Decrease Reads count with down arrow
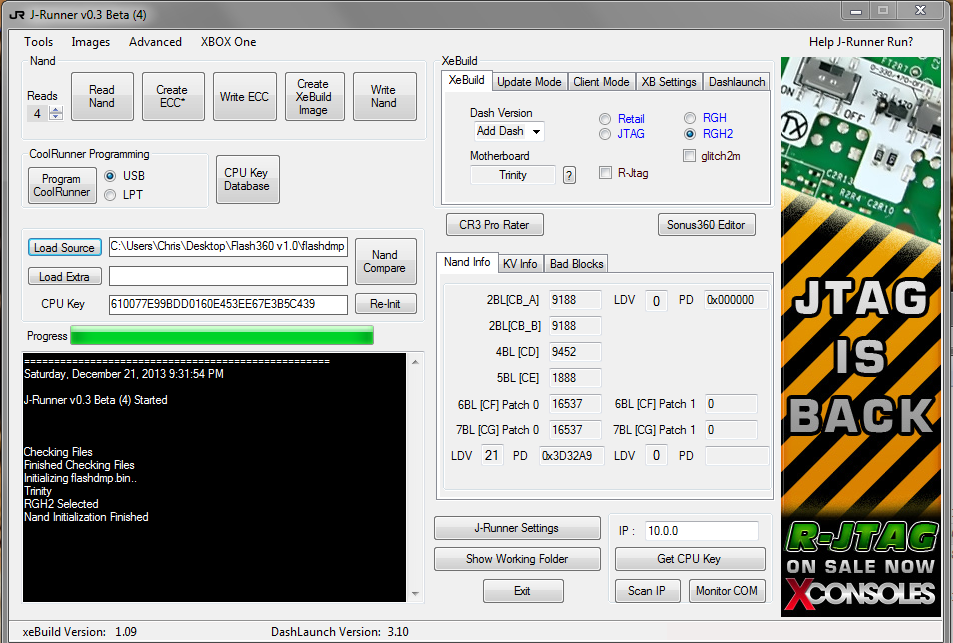The image size is (953, 643). click(x=56, y=117)
